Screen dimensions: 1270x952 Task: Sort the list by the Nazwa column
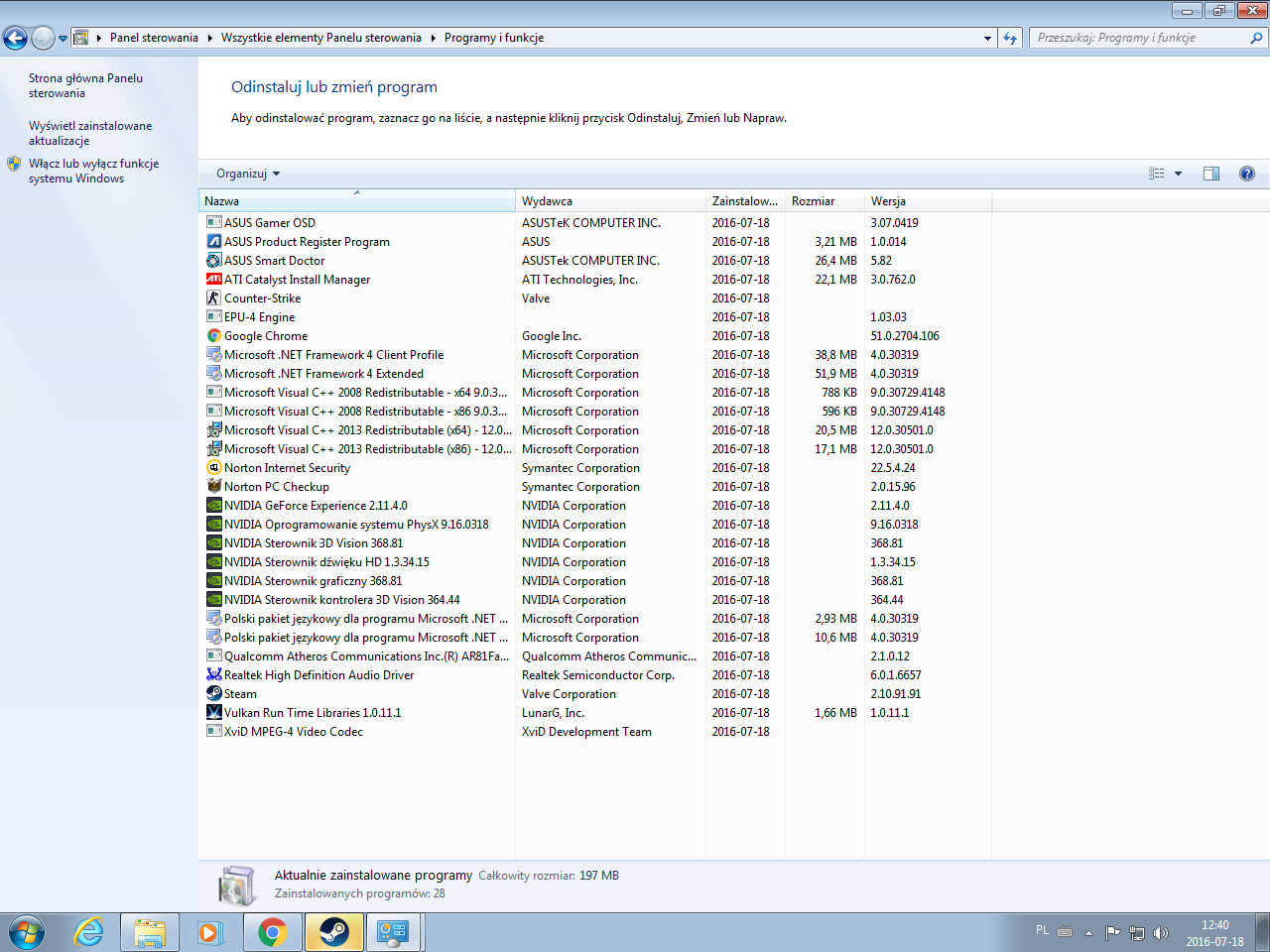357,201
